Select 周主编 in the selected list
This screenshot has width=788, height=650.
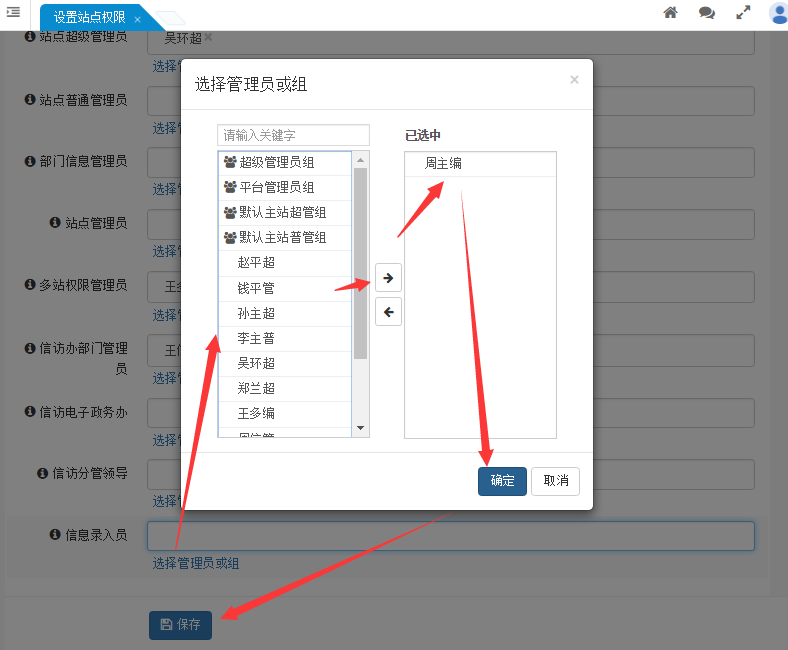(443, 164)
